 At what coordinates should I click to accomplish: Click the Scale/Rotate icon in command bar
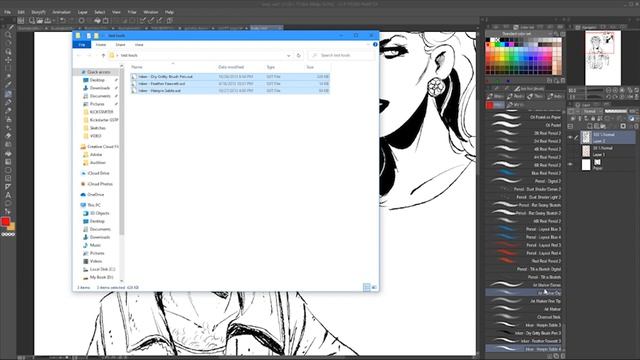106,20
